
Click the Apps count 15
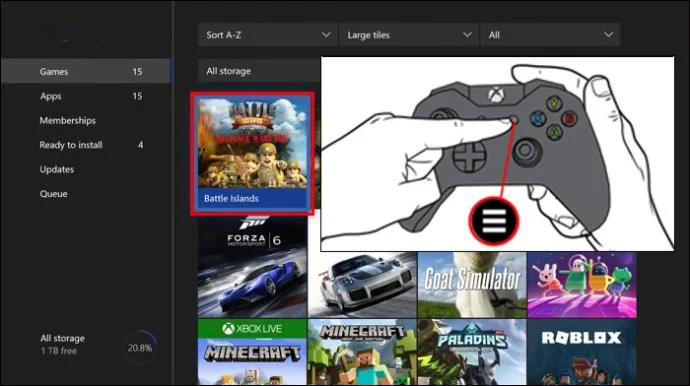coord(137,96)
